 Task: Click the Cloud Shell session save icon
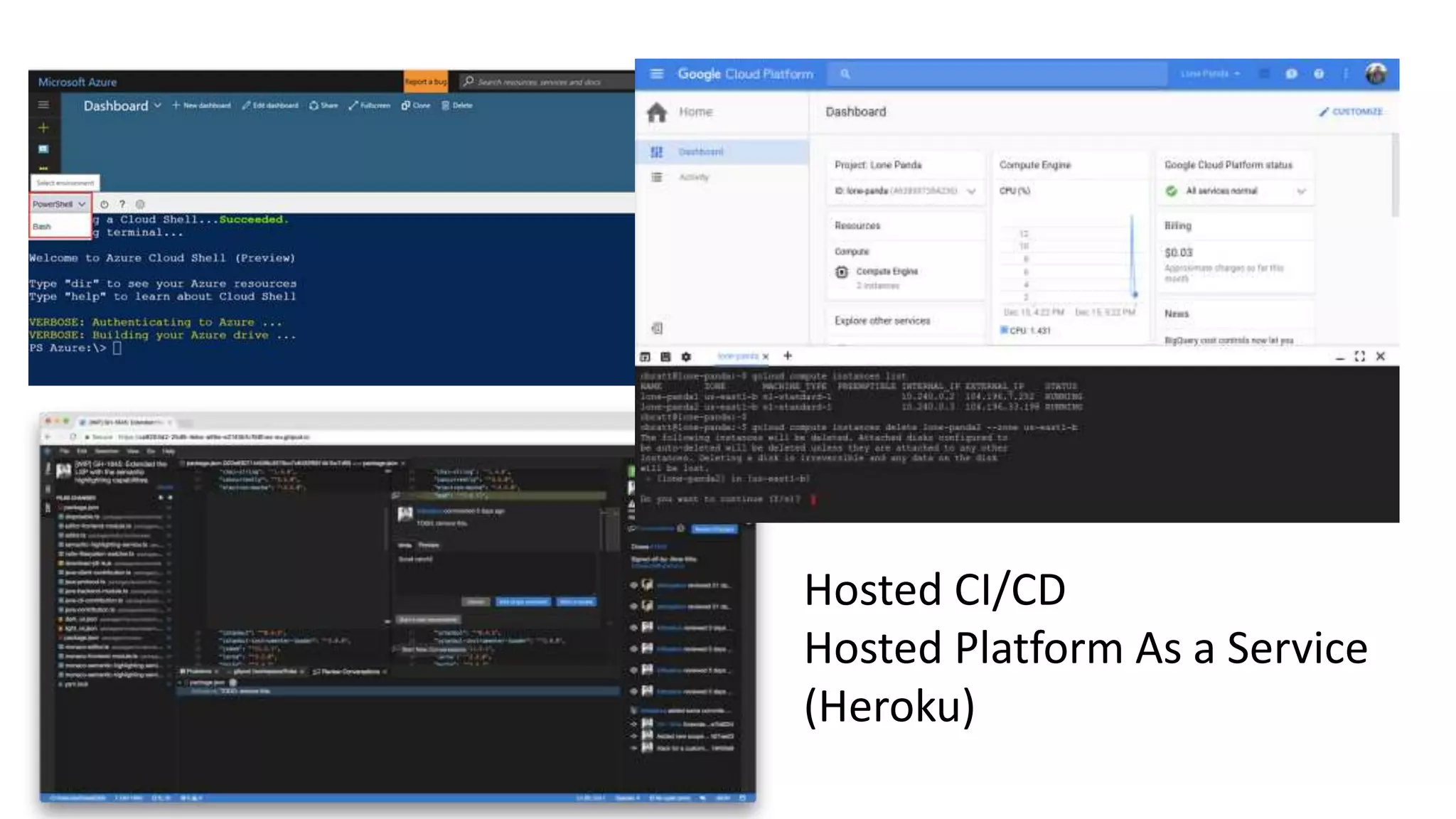(x=665, y=356)
